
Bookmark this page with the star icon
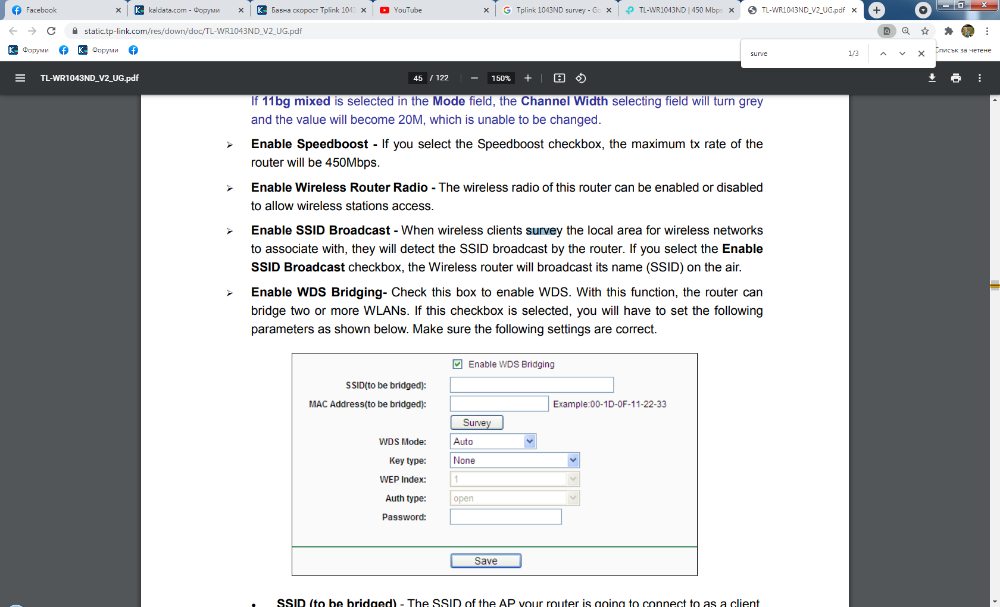coord(925,31)
